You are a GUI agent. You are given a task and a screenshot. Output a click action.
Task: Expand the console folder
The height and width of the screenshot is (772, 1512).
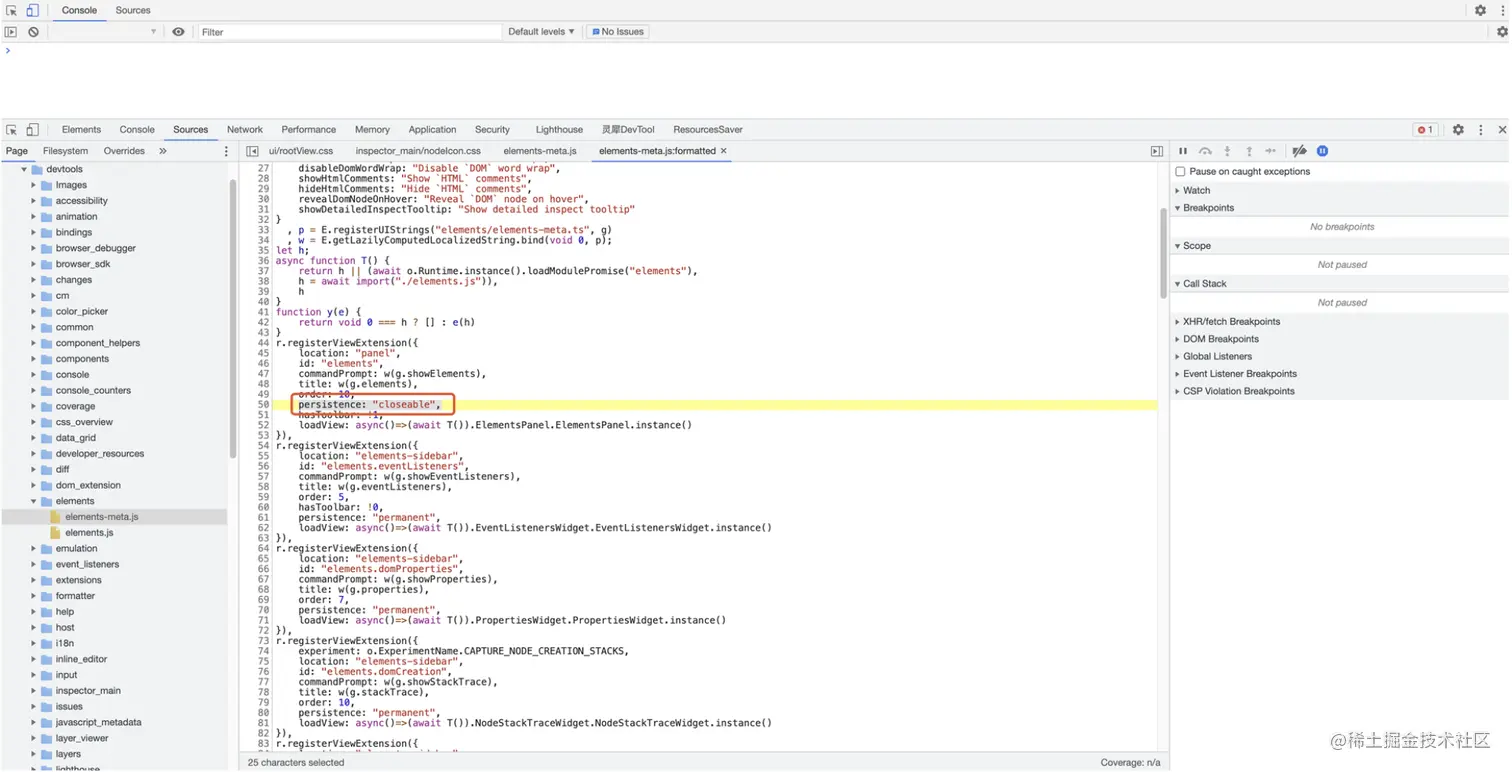pyautogui.click(x=33, y=375)
